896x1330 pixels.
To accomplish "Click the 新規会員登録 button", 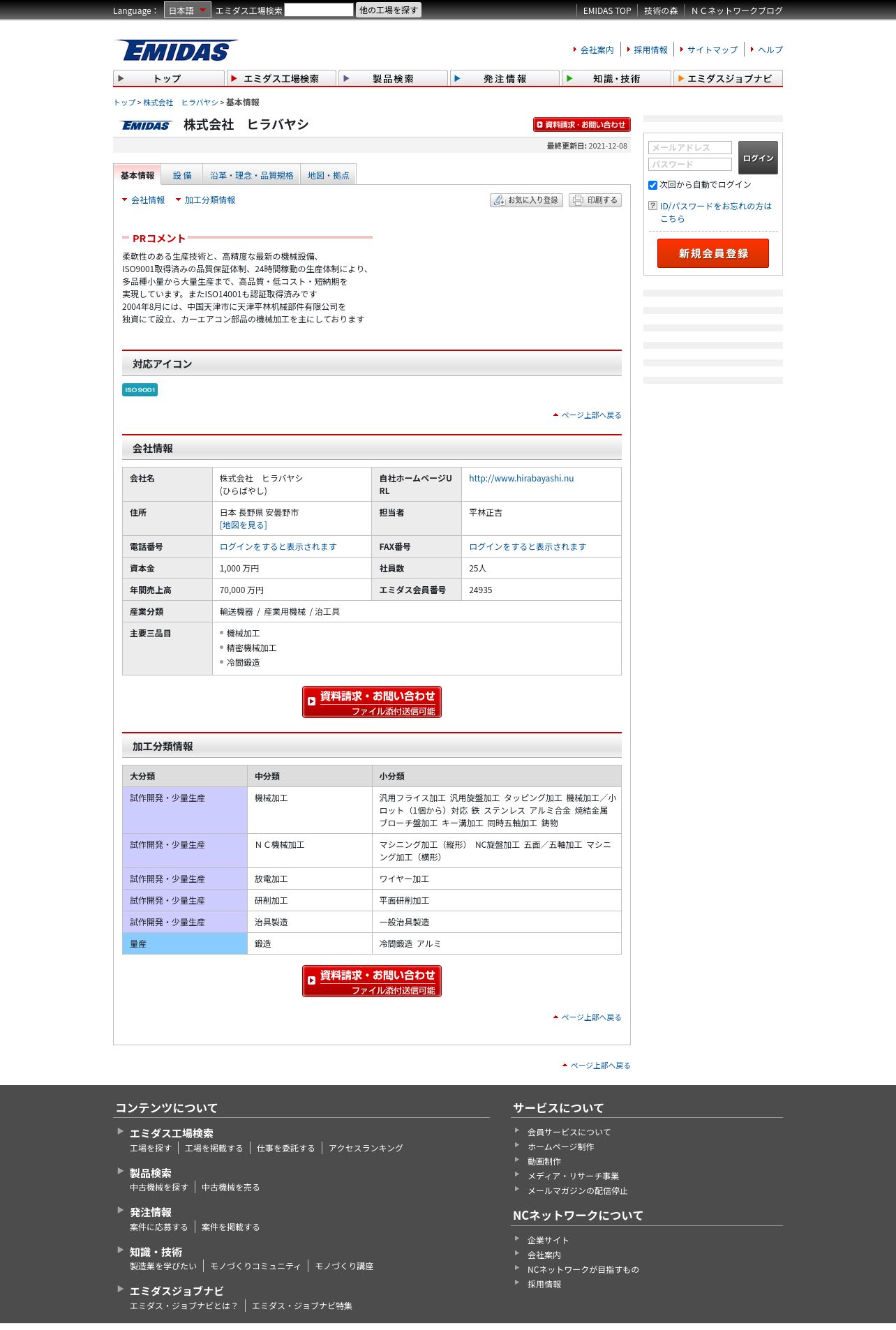I will pyautogui.click(x=713, y=253).
